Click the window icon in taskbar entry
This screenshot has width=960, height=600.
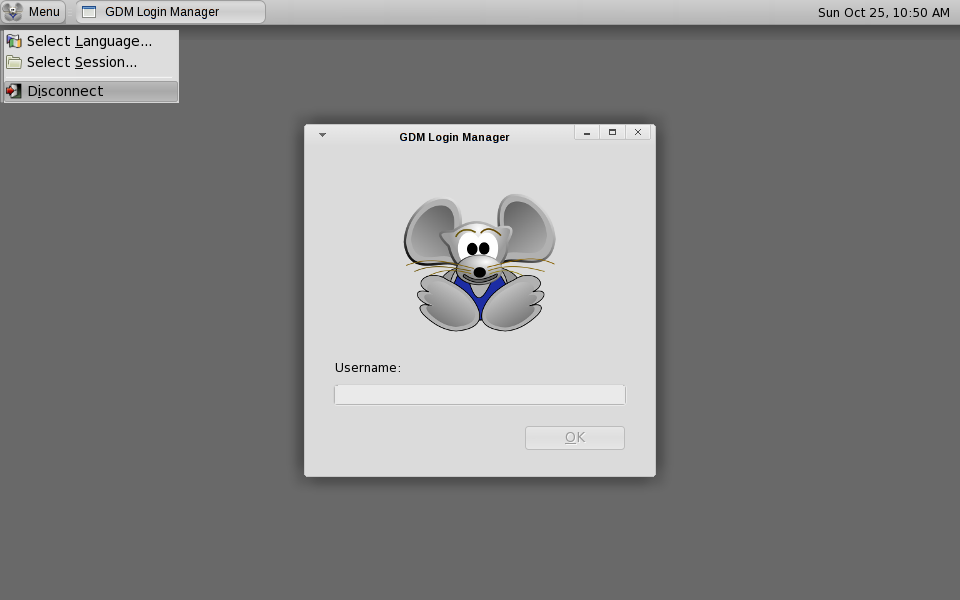[89, 12]
